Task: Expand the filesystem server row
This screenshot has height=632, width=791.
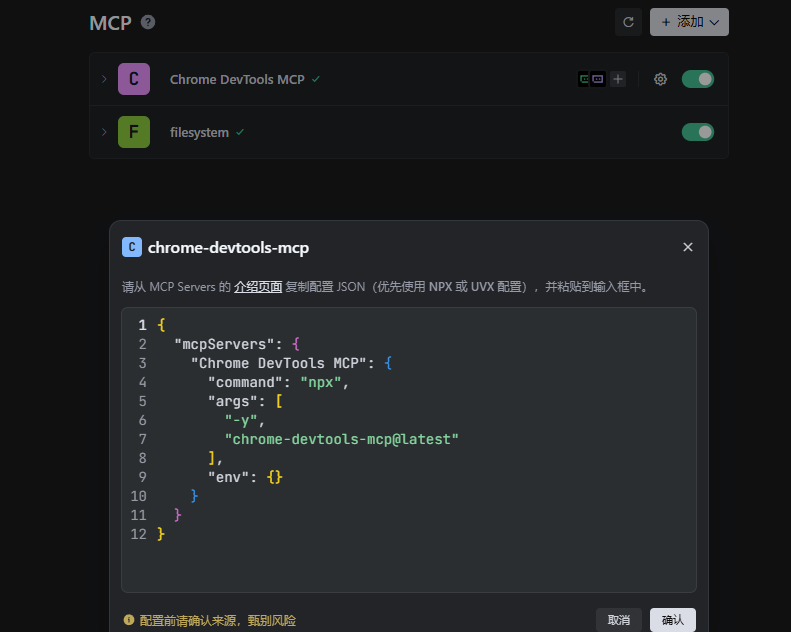Action: tap(104, 132)
